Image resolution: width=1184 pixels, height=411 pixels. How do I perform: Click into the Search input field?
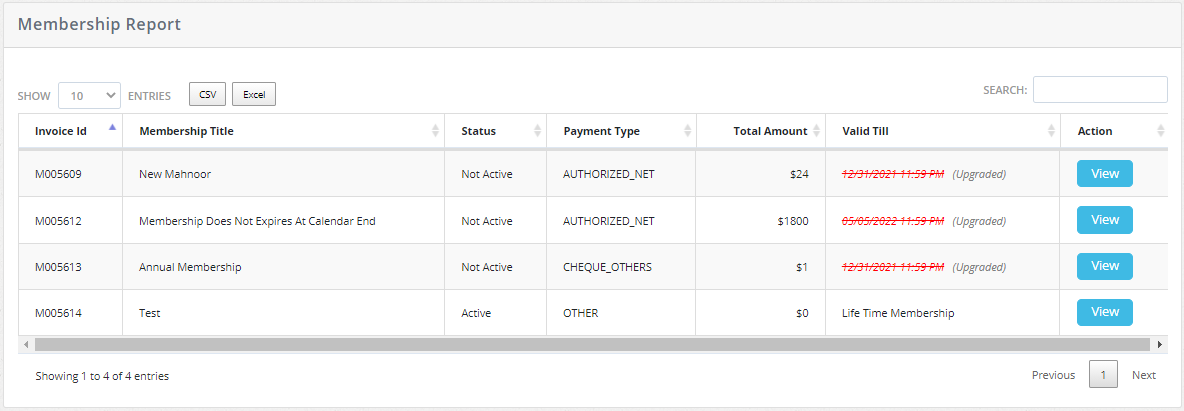pos(1099,90)
